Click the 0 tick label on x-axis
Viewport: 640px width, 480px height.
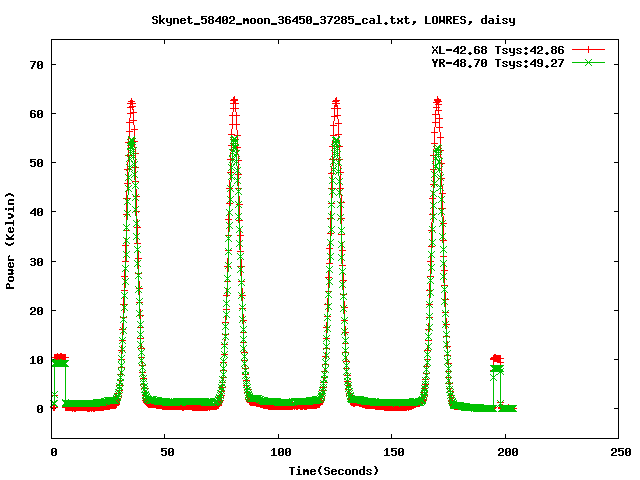53,452
